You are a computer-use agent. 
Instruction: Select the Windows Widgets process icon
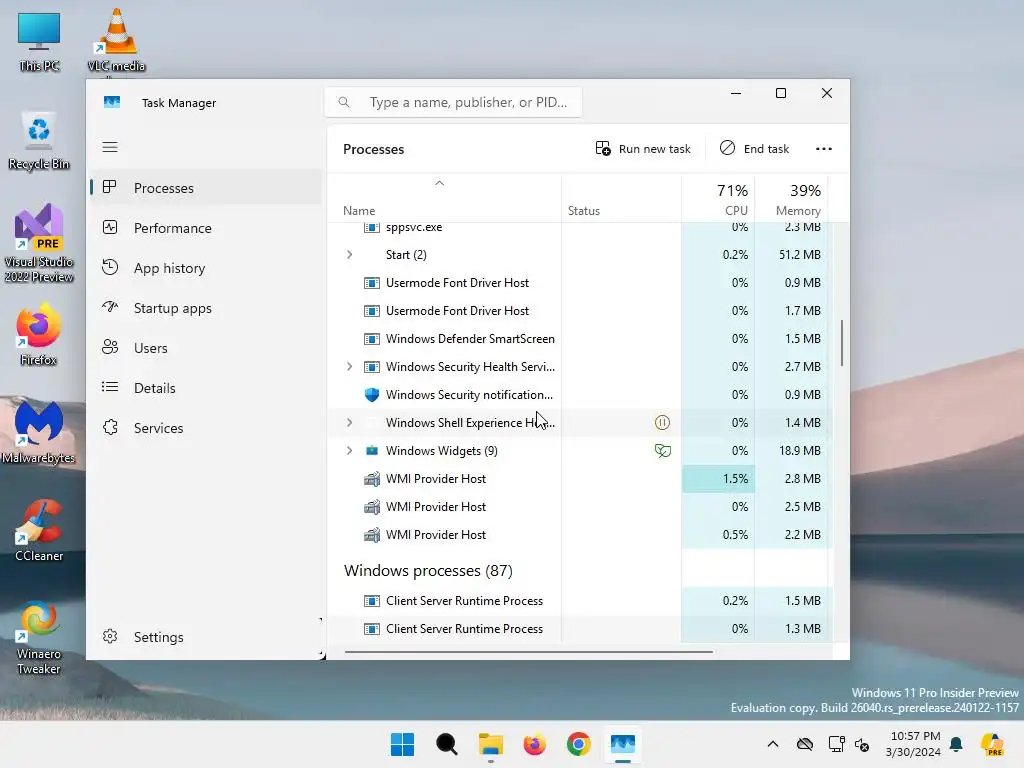pyautogui.click(x=372, y=451)
